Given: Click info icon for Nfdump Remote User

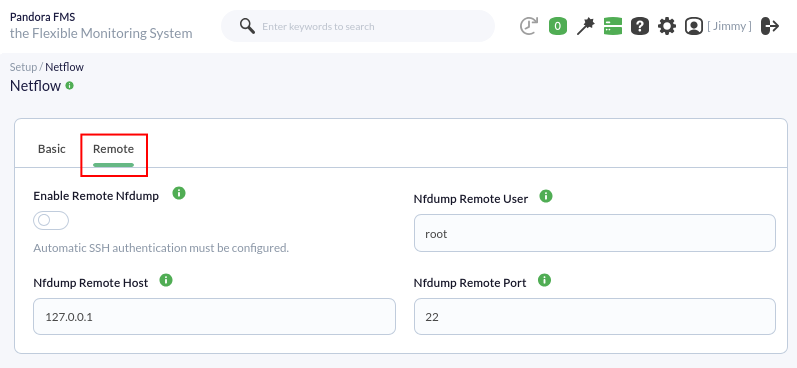Looking at the screenshot, I should [x=546, y=196].
